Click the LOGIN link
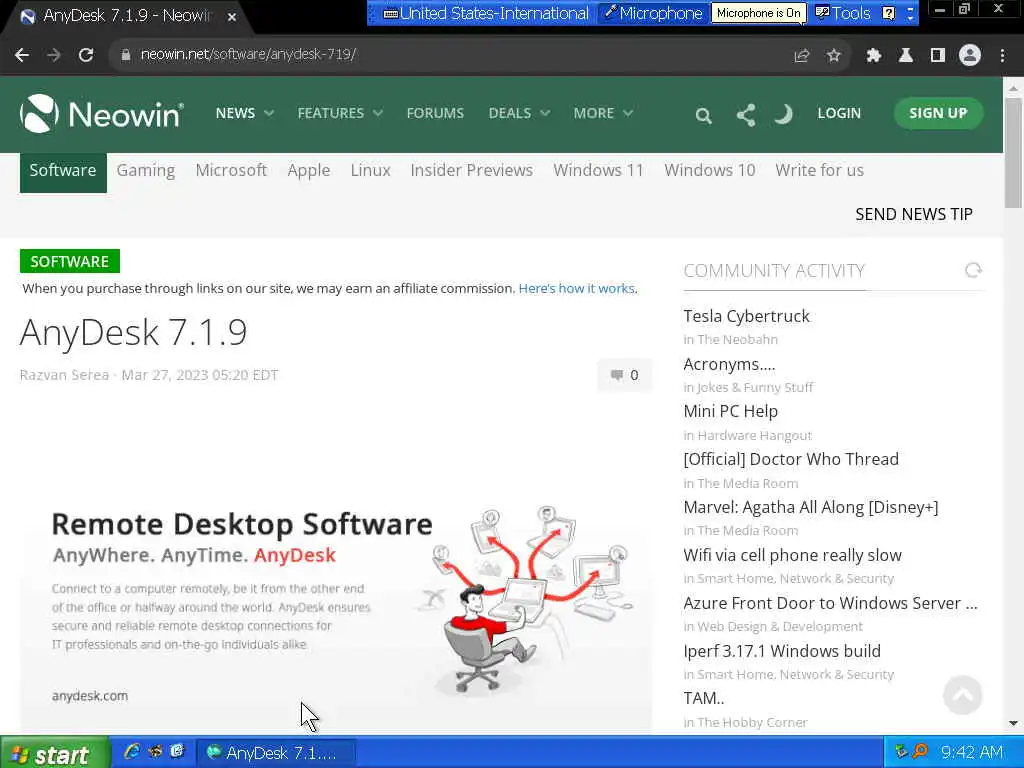Image resolution: width=1024 pixels, height=768 pixels. pyautogui.click(x=839, y=113)
